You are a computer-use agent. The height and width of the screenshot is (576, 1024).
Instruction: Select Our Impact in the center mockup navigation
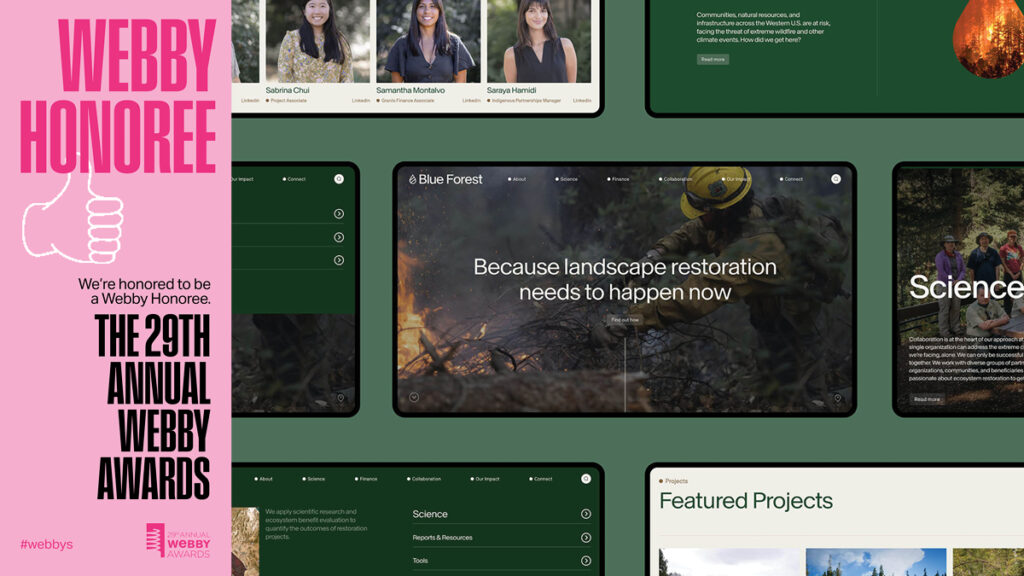[736, 179]
